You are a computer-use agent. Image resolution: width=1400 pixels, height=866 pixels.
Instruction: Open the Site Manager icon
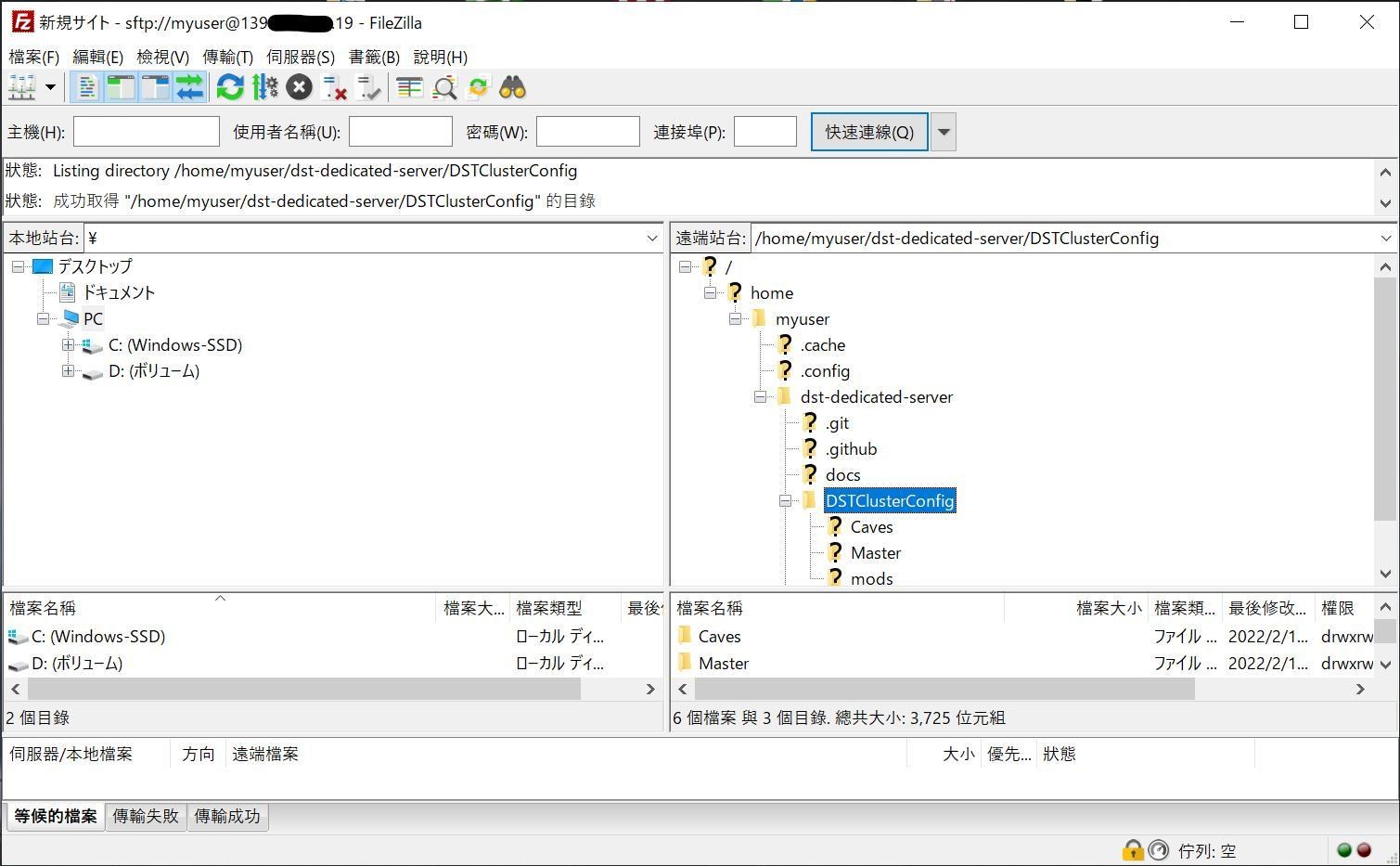(21, 87)
